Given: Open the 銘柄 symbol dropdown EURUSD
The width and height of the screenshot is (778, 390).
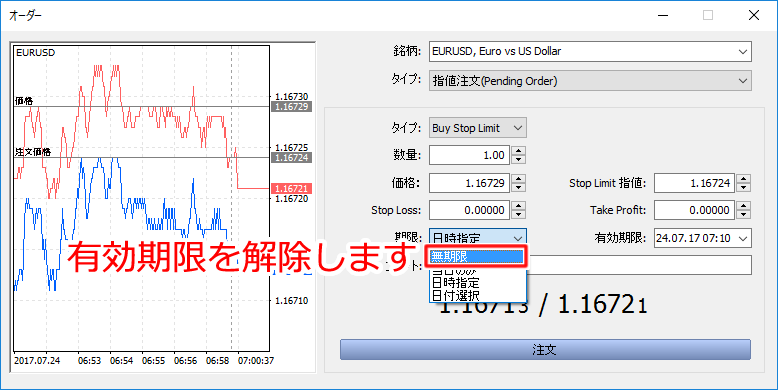Looking at the screenshot, I should click(x=590, y=51).
